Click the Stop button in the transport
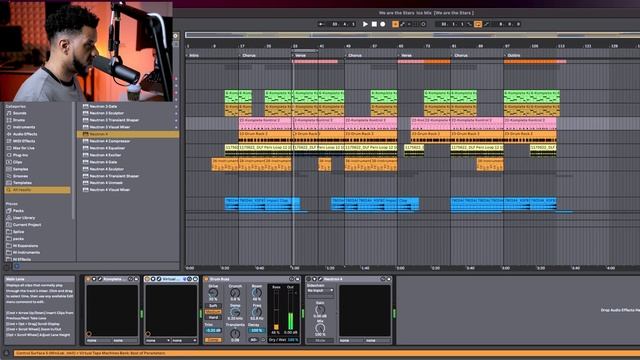 pyautogui.click(x=374, y=24)
